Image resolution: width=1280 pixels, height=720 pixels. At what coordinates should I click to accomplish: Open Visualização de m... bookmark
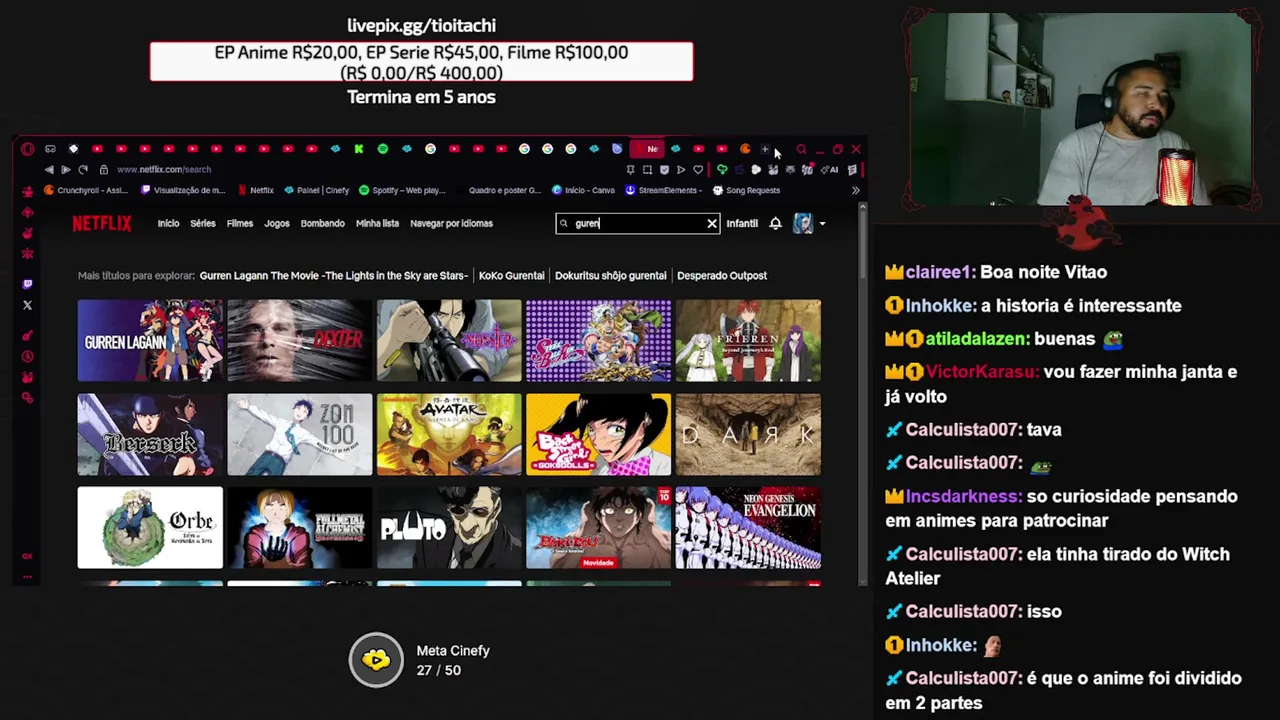(x=183, y=190)
